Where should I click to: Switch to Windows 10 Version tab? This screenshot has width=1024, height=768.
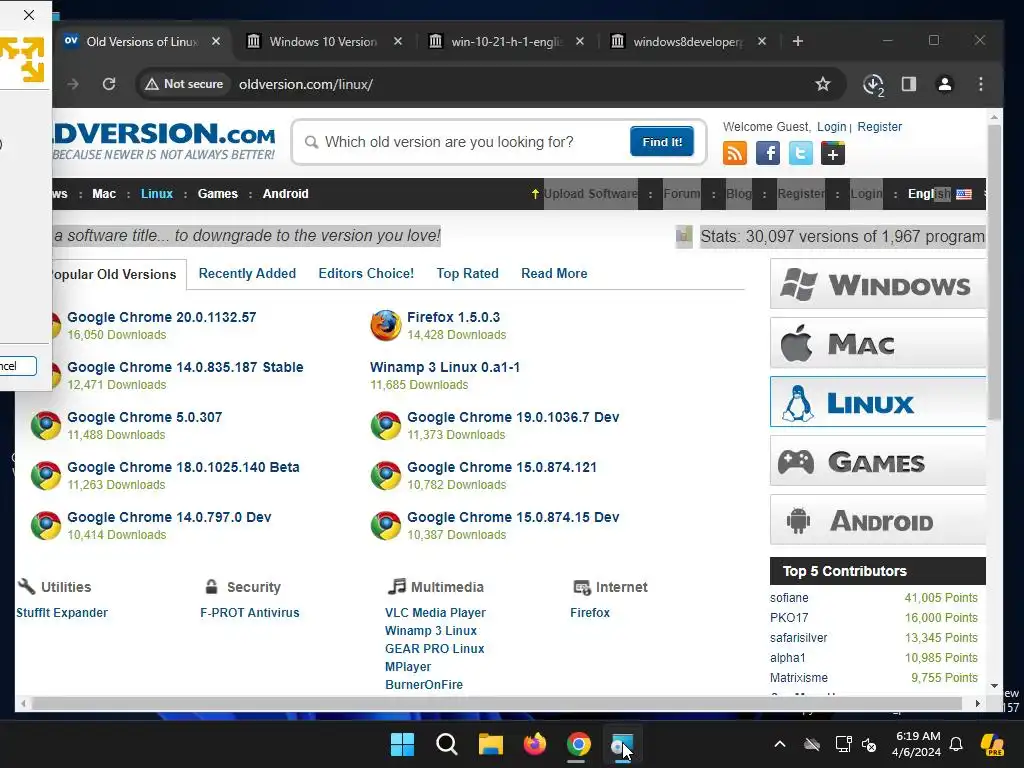tap(323, 41)
